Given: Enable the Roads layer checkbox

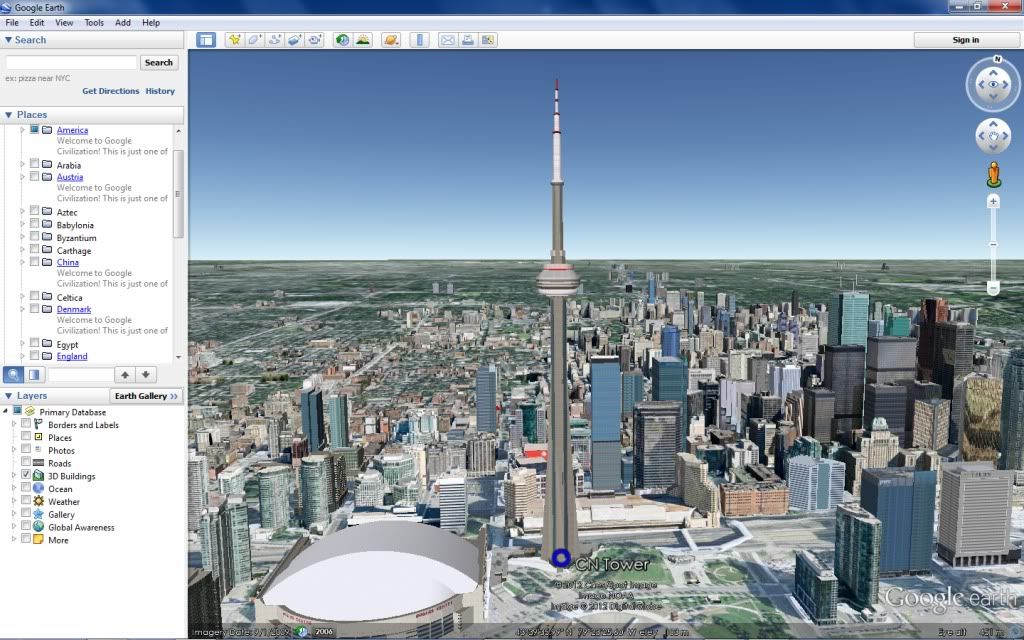Looking at the screenshot, I should 26,462.
